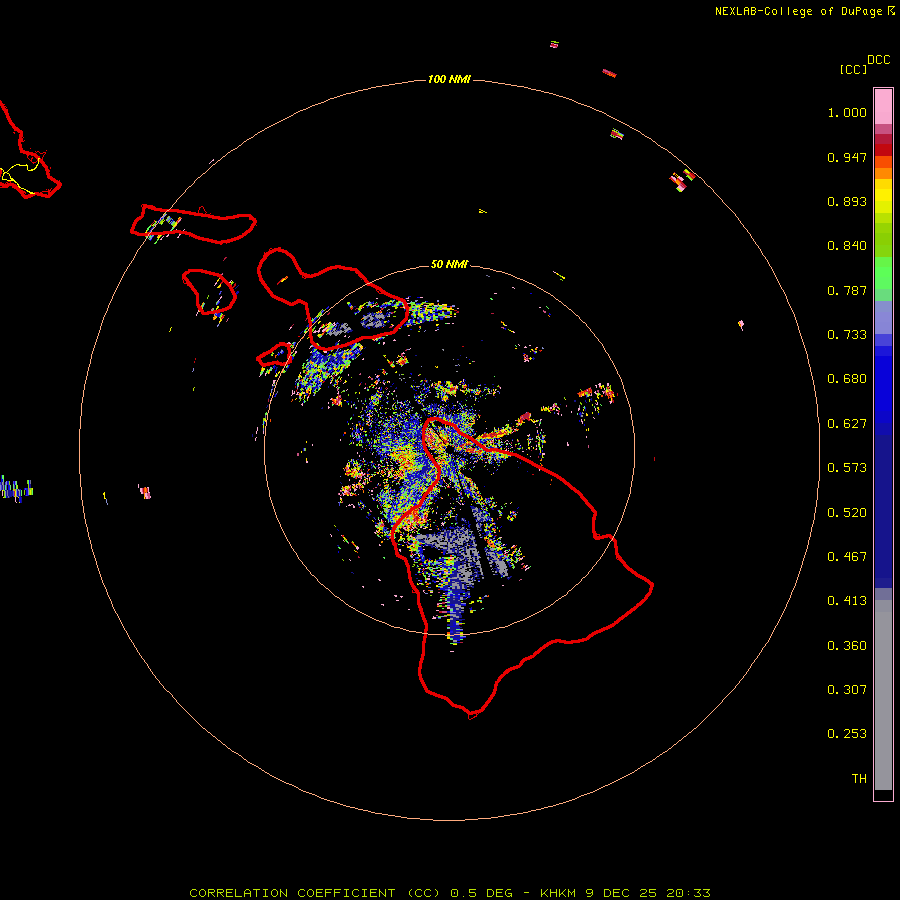Click the 0.680 legend value
Screen dimensions: 900x900
[847, 379]
